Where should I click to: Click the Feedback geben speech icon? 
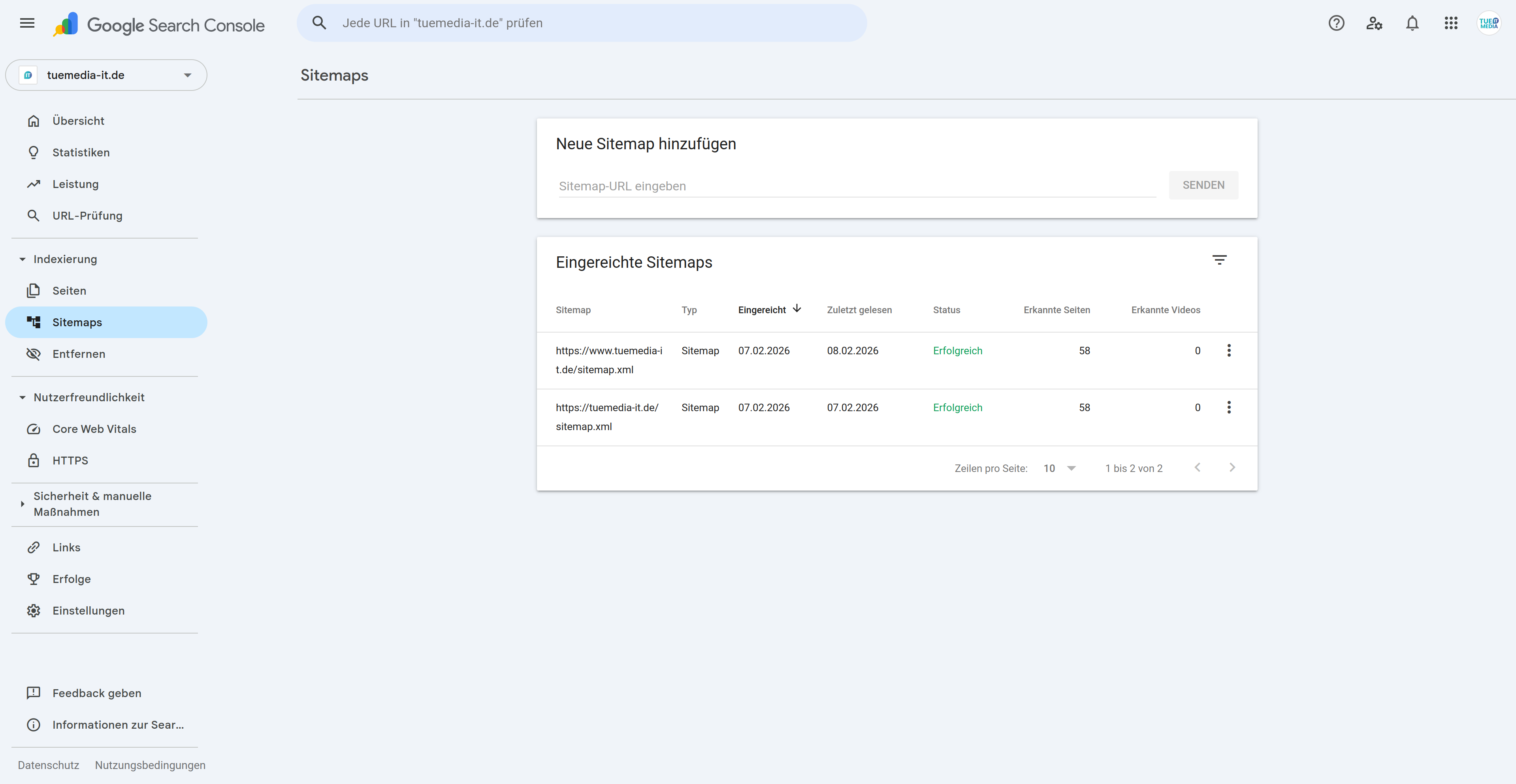click(34, 693)
